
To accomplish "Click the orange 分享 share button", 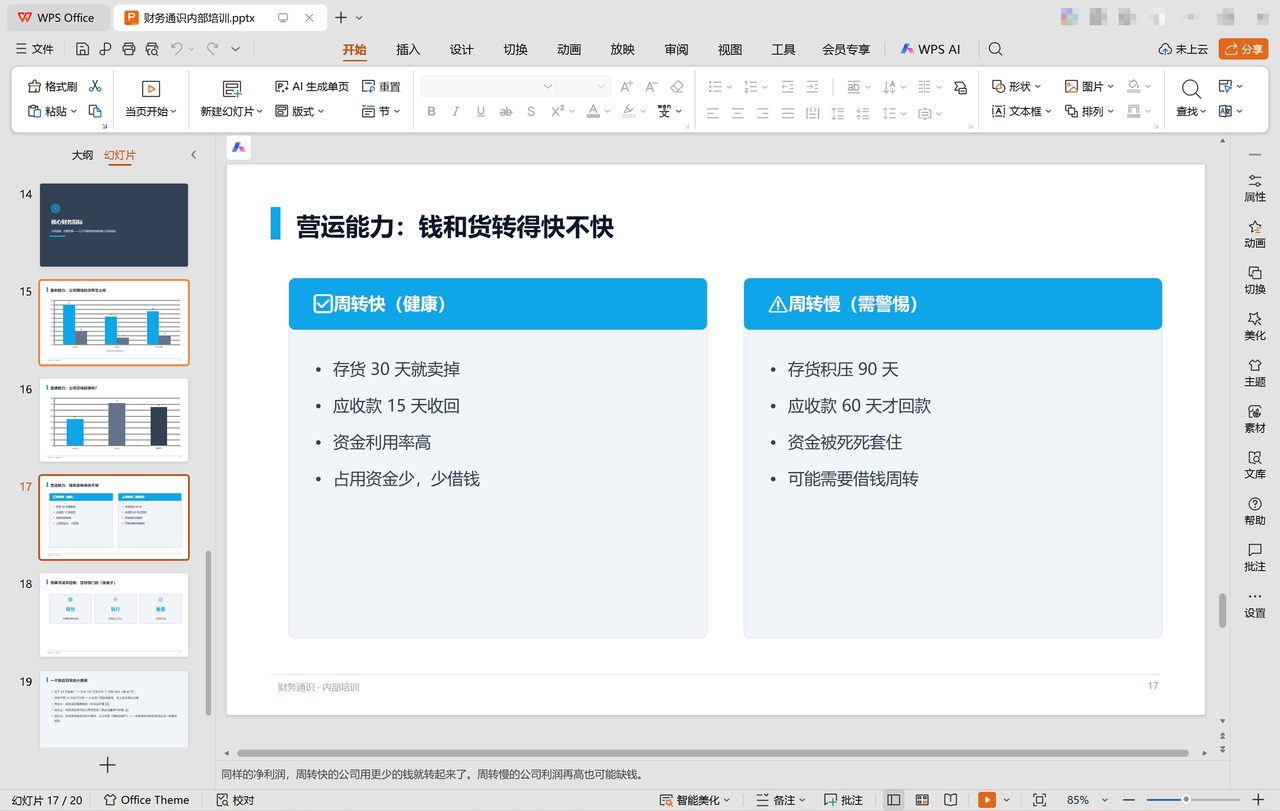I will coord(1243,49).
